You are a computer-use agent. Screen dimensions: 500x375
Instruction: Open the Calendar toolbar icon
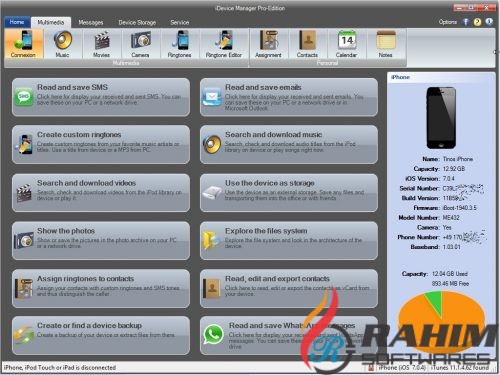(x=347, y=44)
